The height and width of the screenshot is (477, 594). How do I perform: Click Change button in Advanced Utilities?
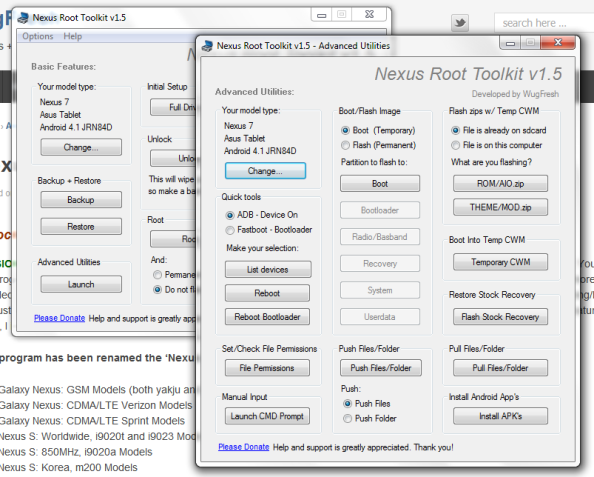265,171
